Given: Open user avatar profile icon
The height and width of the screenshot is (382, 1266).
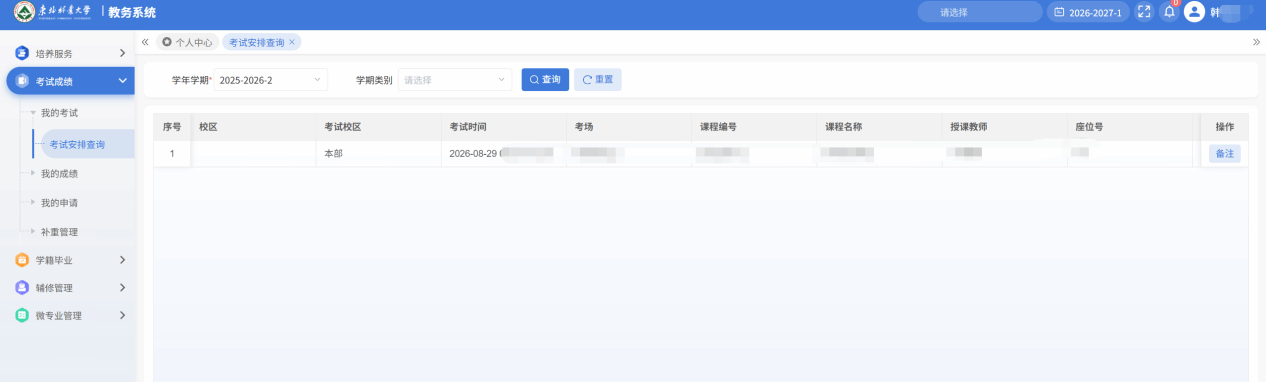Looking at the screenshot, I should click(1193, 13).
